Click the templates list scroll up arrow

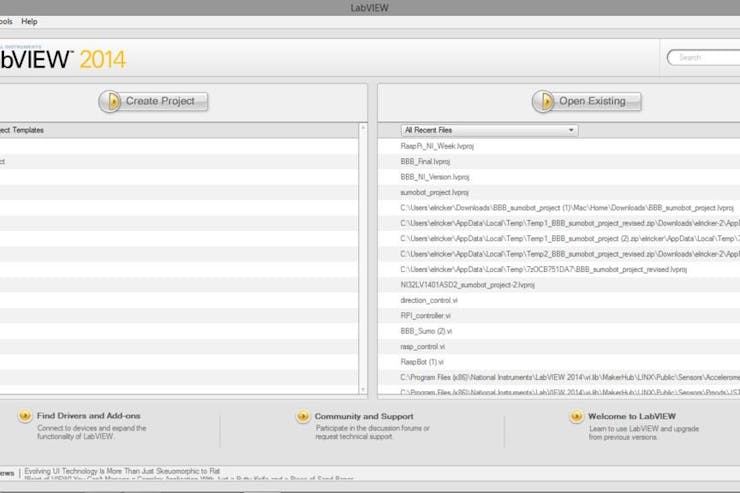pyautogui.click(x=363, y=128)
